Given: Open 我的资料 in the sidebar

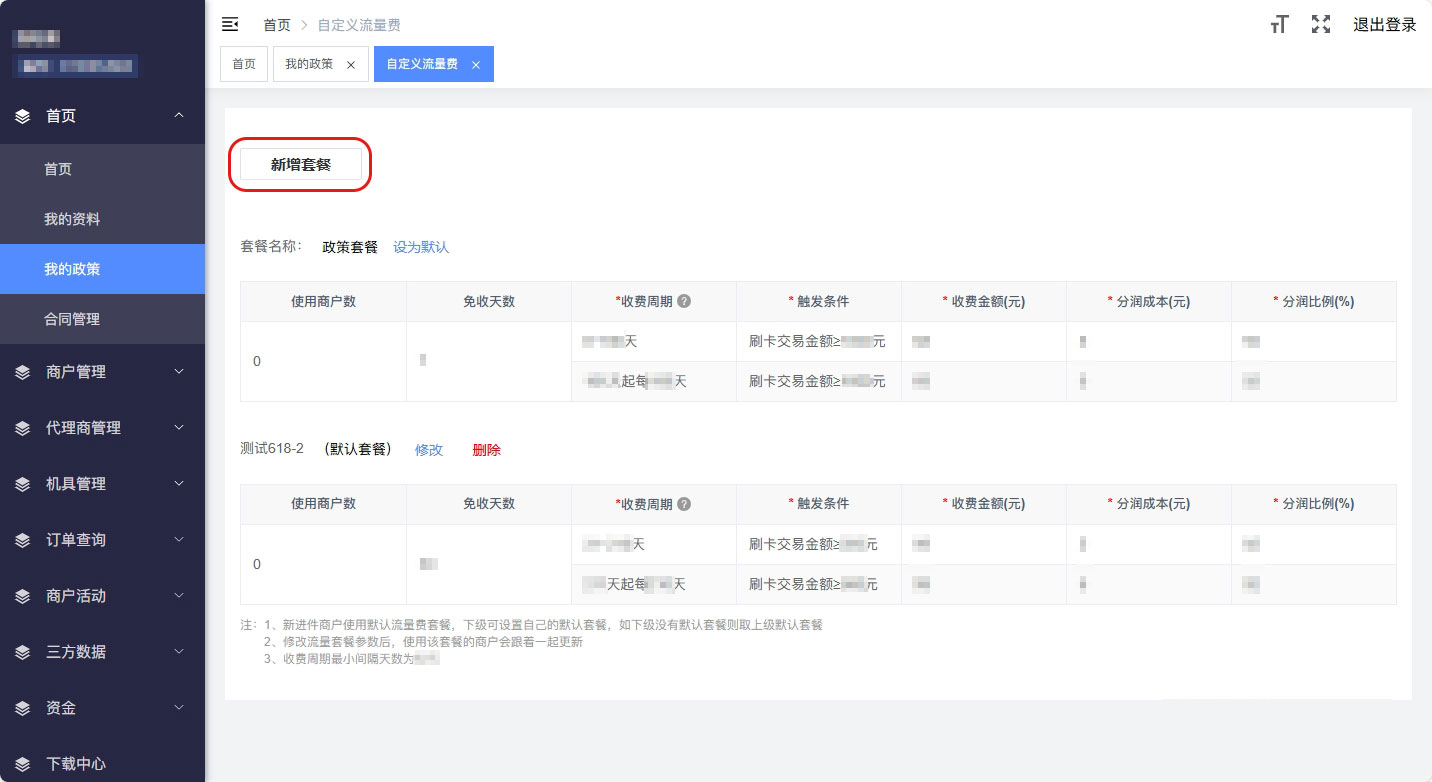Looking at the screenshot, I should pos(72,219).
